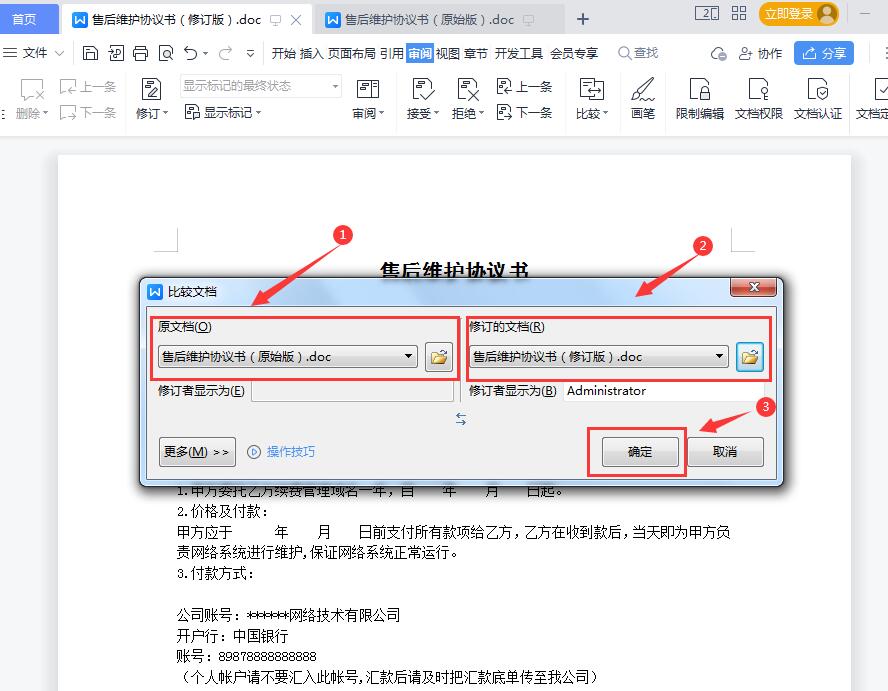Switch to the 引用 ribbon tab
888x691 pixels.
pos(392,53)
